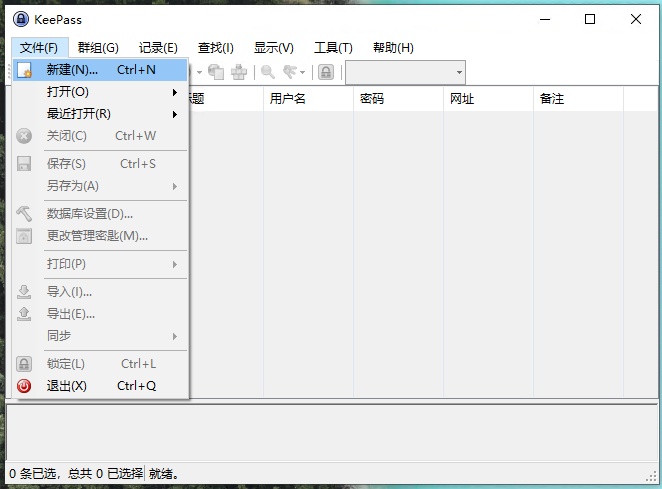
Task: Click the KeePass lock icon in title bar
Action: pos(20,19)
